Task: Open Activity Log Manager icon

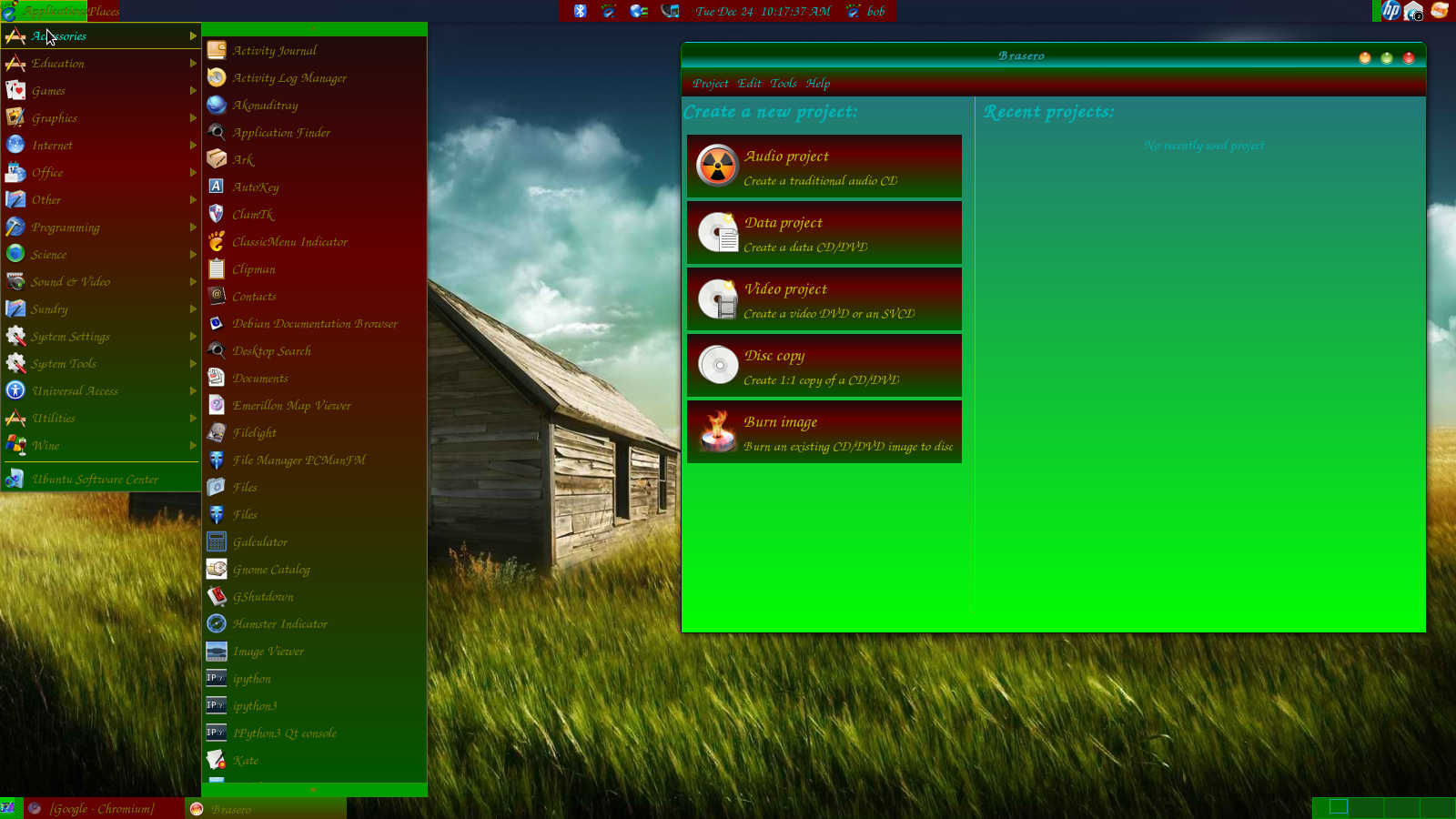Action: point(217,77)
